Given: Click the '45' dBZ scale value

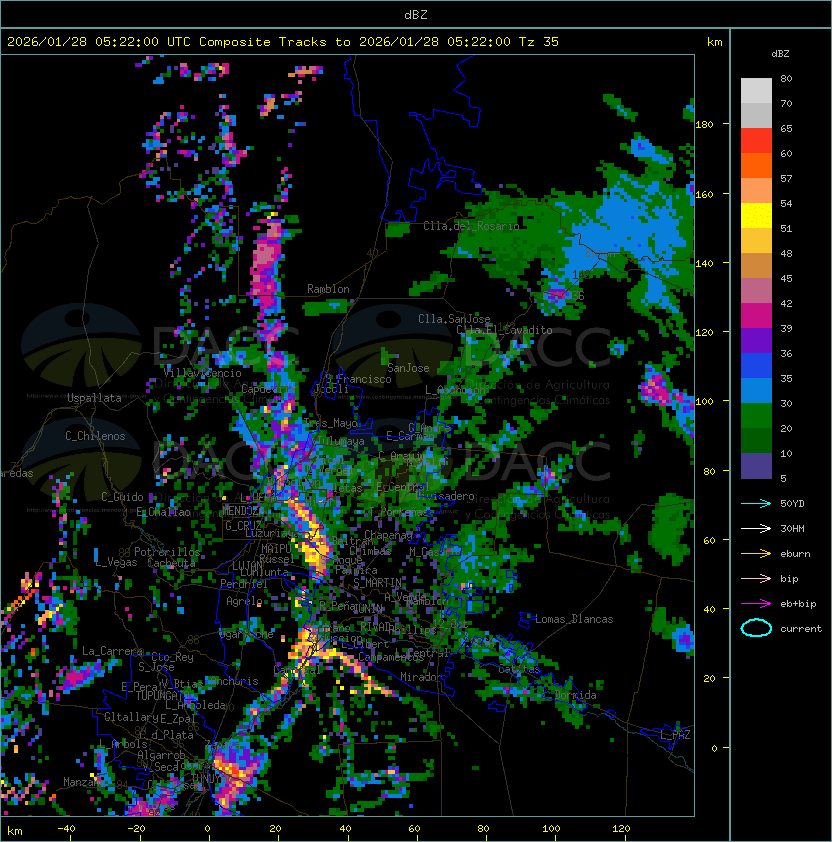Looking at the screenshot, I should click(x=786, y=278).
